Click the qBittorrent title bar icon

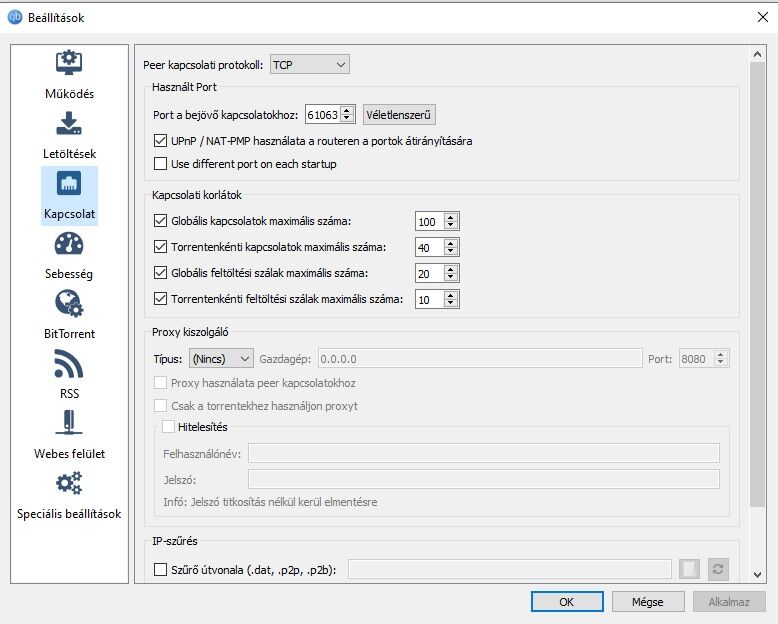(x=15, y=17)
